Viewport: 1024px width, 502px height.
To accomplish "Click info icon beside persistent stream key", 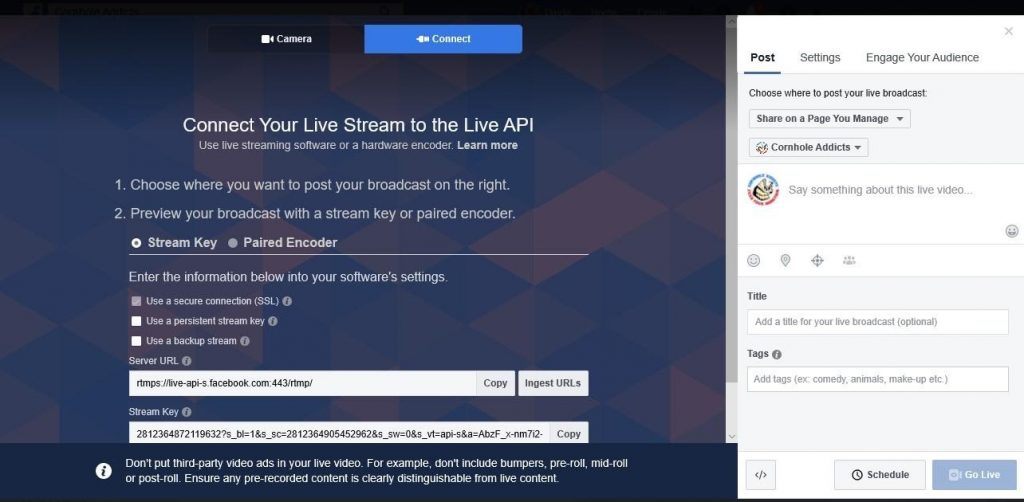I will 273,321.
